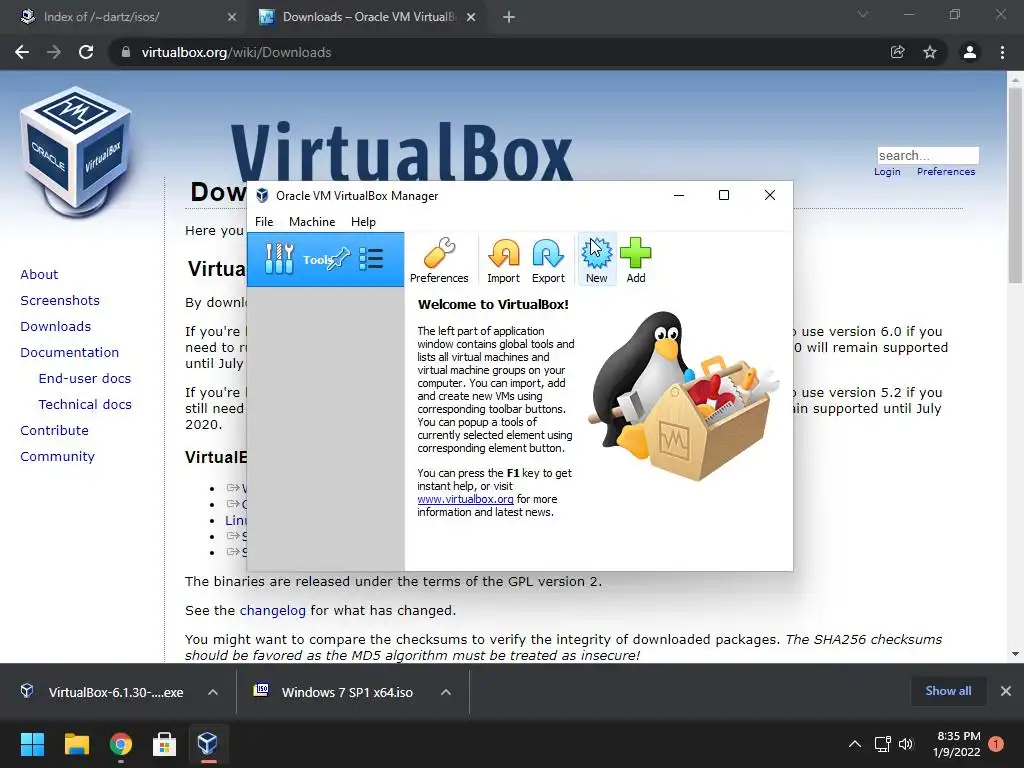Open the Windows Start menu
This screenshot has width=1024, height=768.
click(32, 744)
